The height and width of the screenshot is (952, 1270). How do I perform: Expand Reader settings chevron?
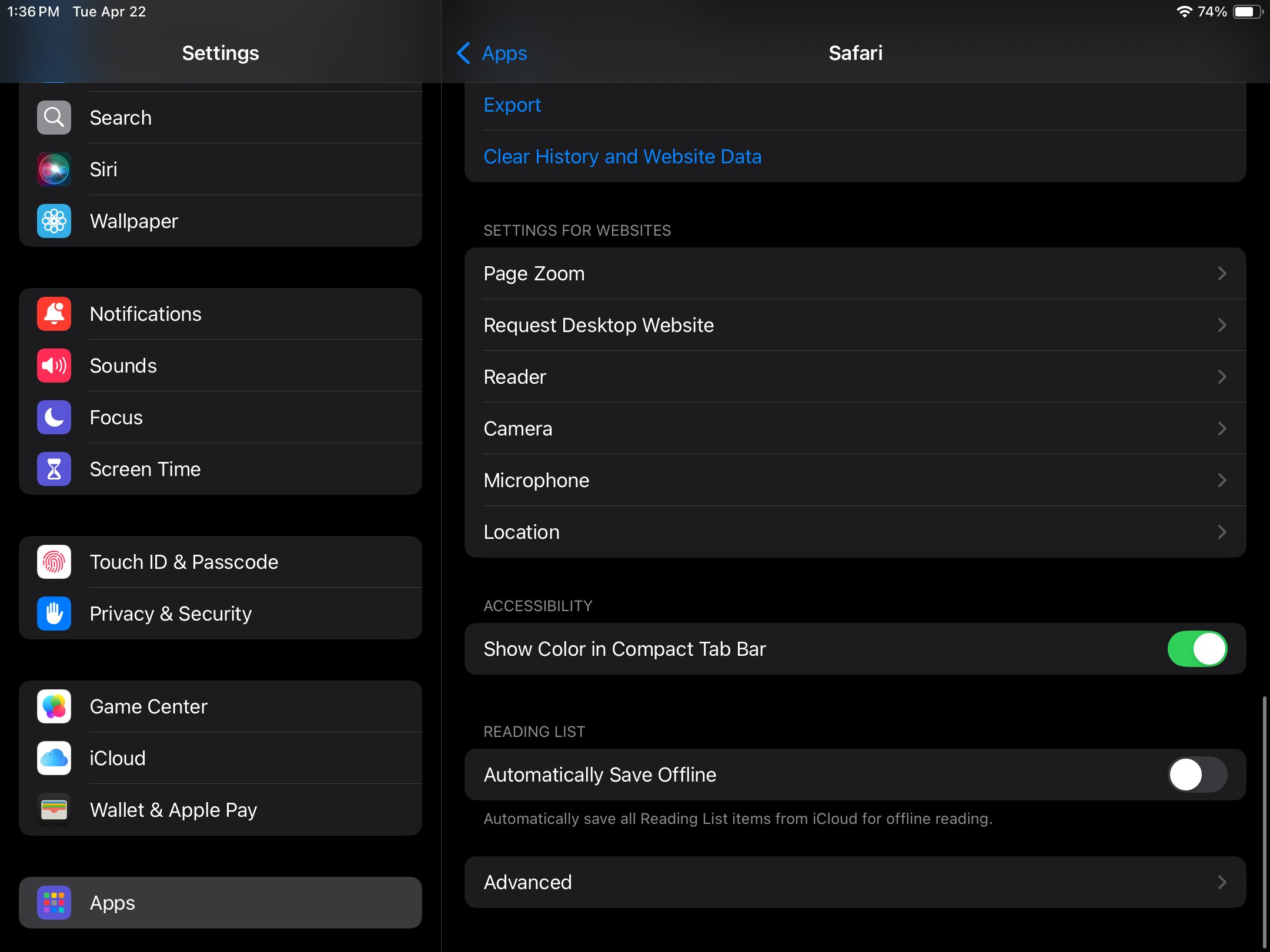tap(1222, 377)
